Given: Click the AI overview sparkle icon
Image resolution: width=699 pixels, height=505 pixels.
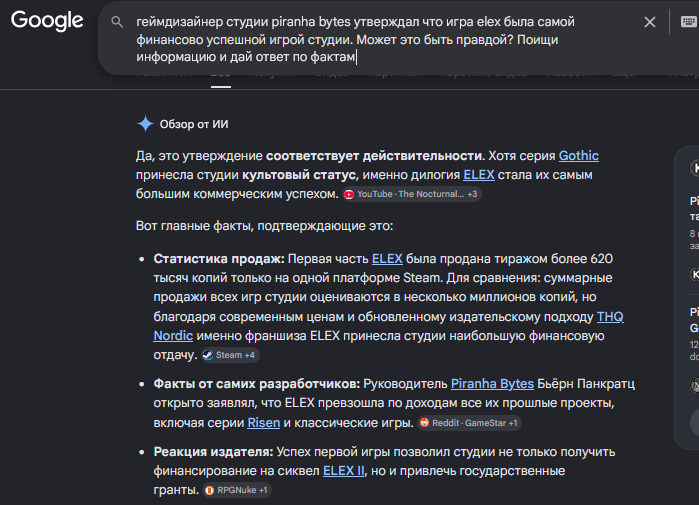Looking at the screenshot, I should click(145, 124).
